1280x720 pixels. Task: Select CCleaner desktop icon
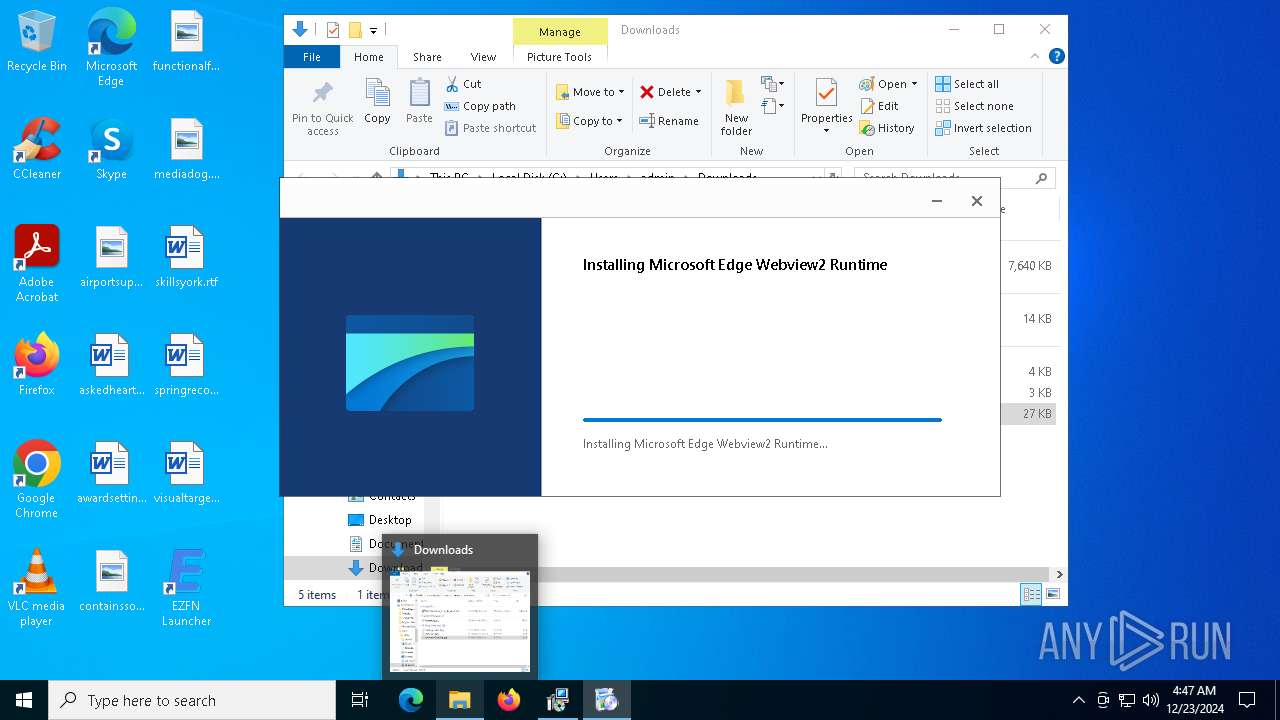(37, 149)
